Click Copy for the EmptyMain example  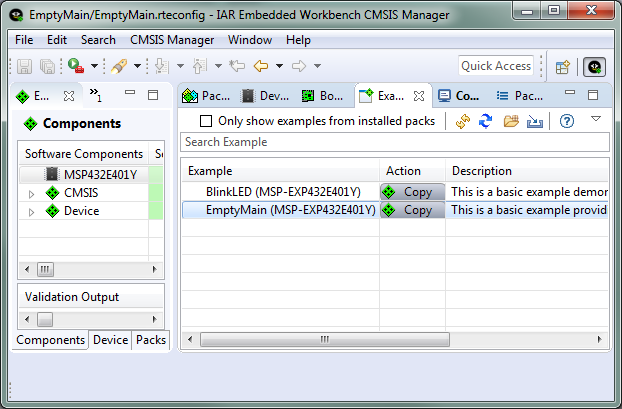coord(412,210)
